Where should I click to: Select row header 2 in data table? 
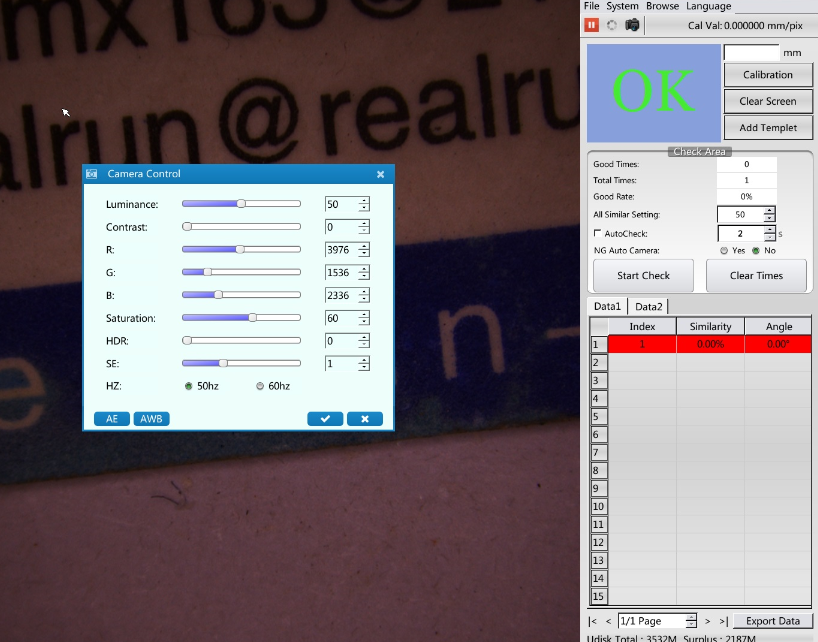point(598,362)
